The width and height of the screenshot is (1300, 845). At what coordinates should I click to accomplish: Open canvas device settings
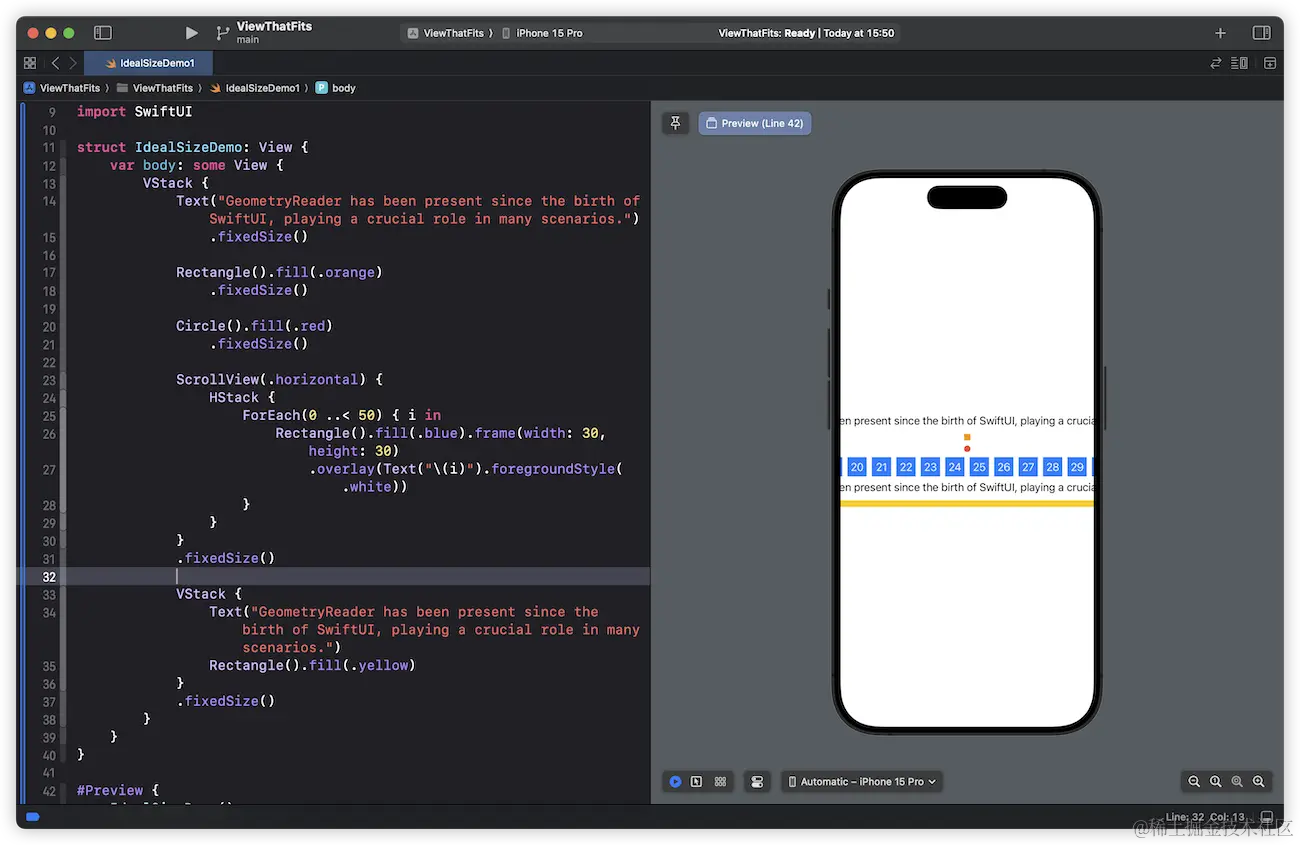(x=758, y=782)
